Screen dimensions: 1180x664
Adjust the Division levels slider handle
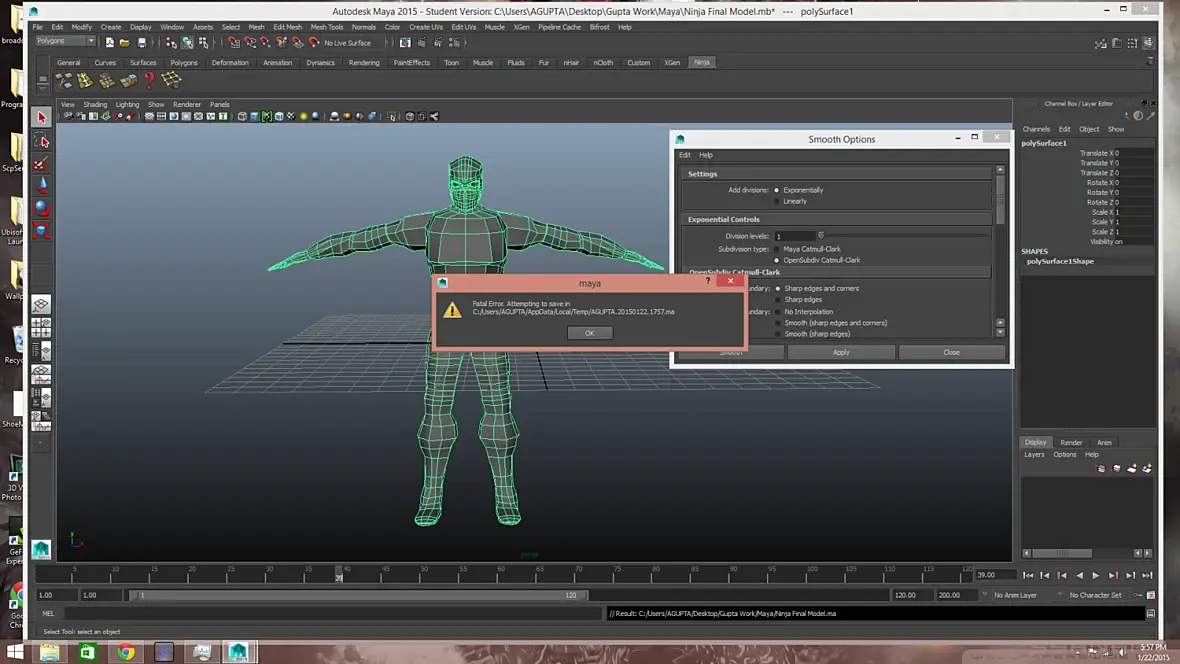click(x=821, y=236)
